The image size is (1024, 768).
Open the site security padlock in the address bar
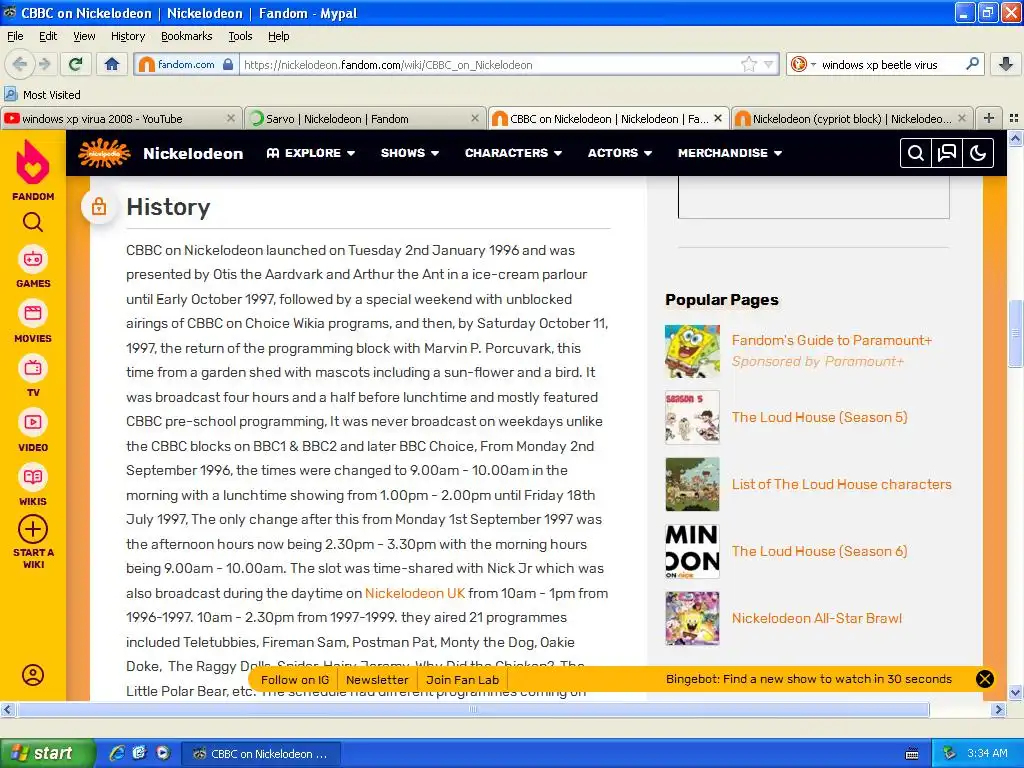[228, 64]
